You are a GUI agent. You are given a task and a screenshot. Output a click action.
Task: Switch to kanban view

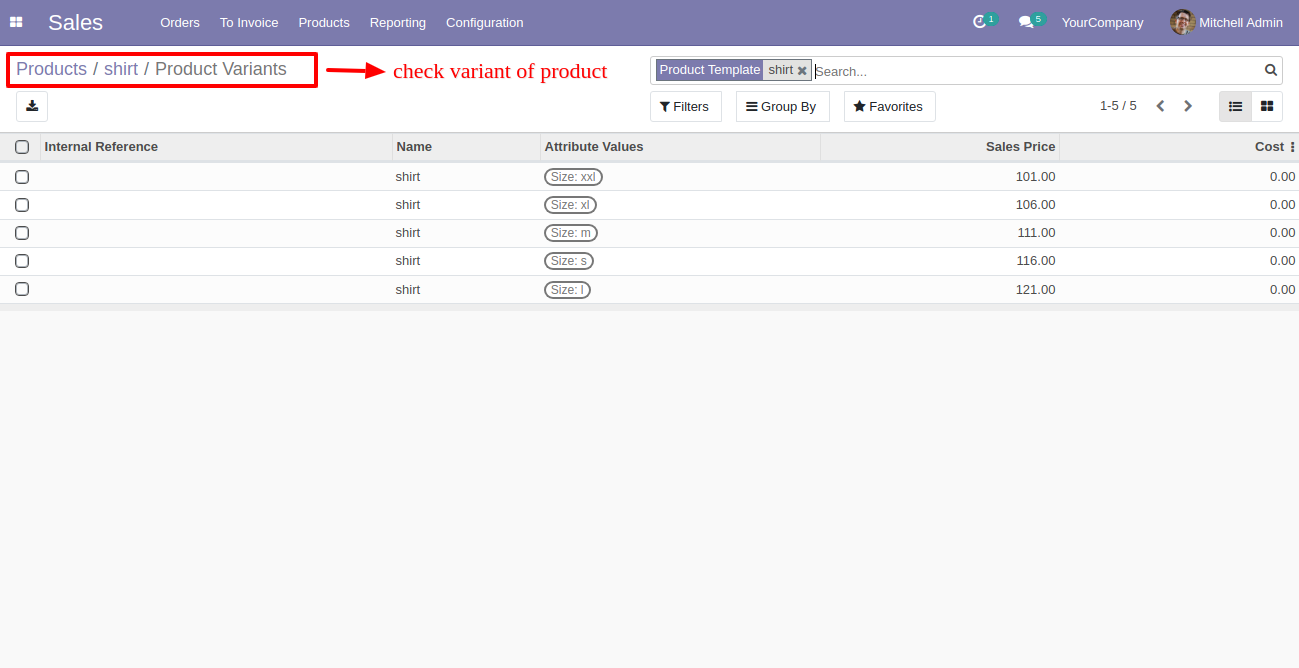pos(1267,106)
